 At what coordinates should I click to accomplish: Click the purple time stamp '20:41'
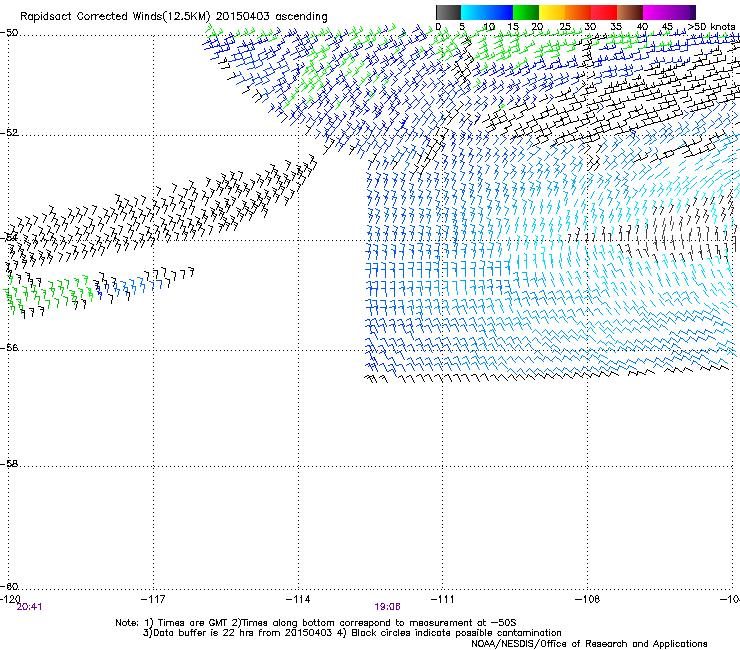(x=29, y=607)
